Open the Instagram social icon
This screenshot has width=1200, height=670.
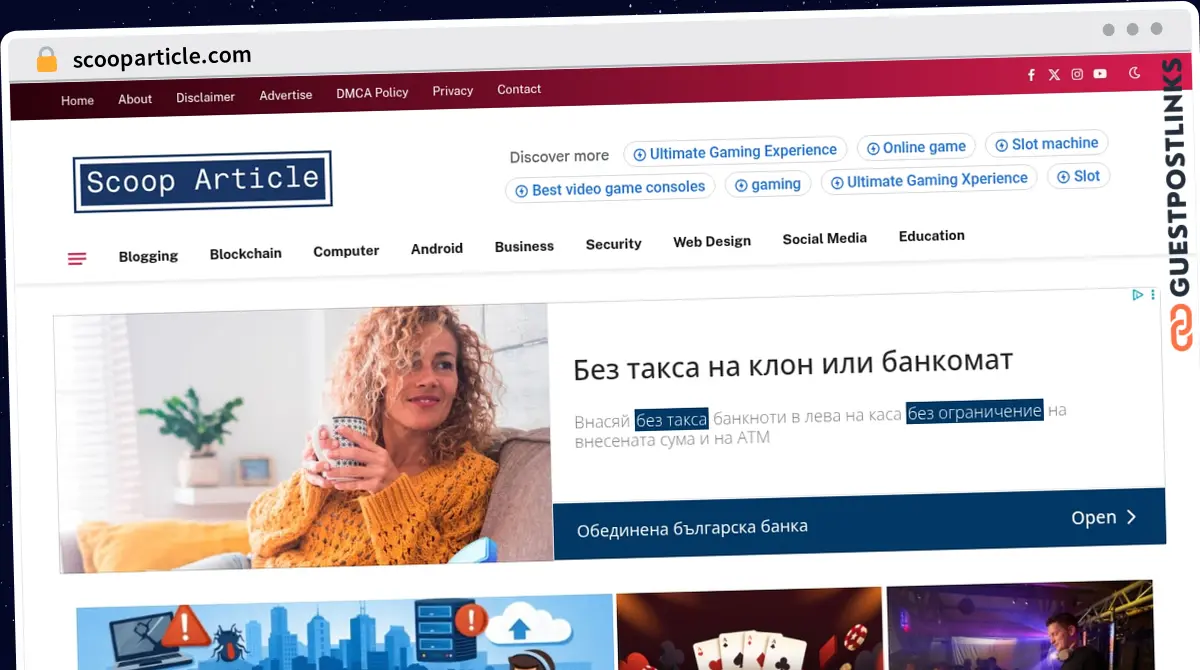(1077, 74)
